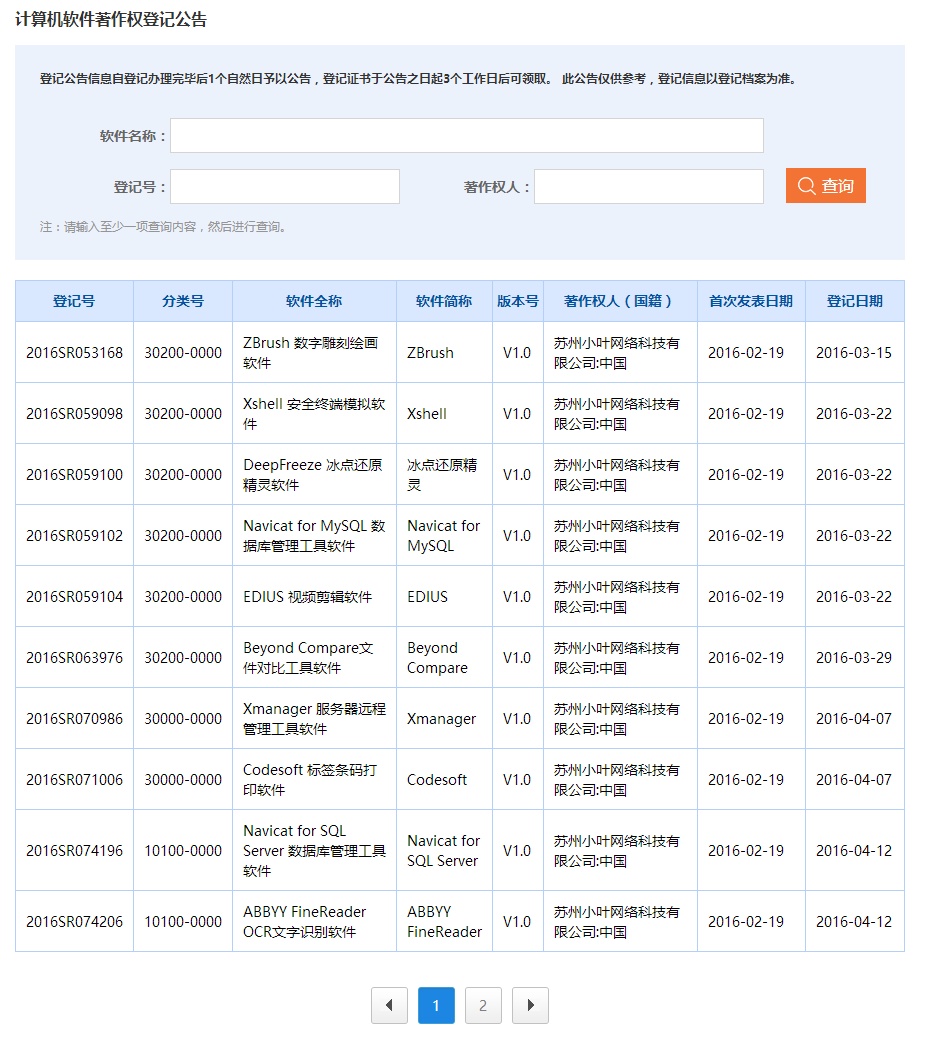This screenshot has height=1057, width=935.
Task: Click the 计算机软件著作权登记公告 page heading
Action: (111, 20)
